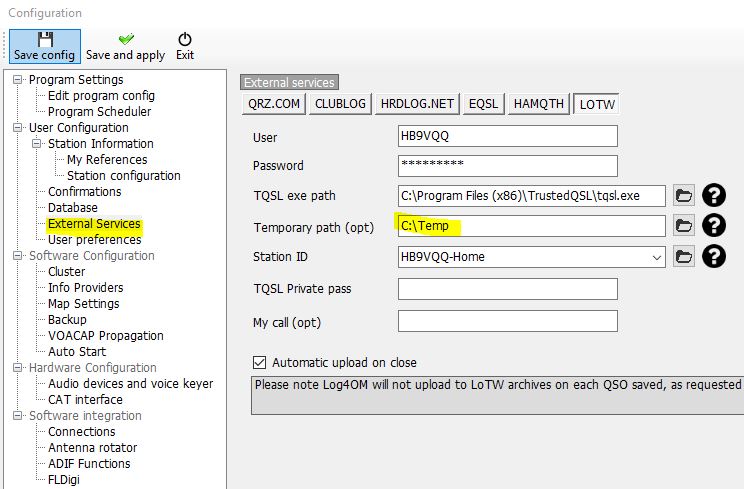Select Connections in tree
Screen dimensions: 744x489
click(82, 432)
